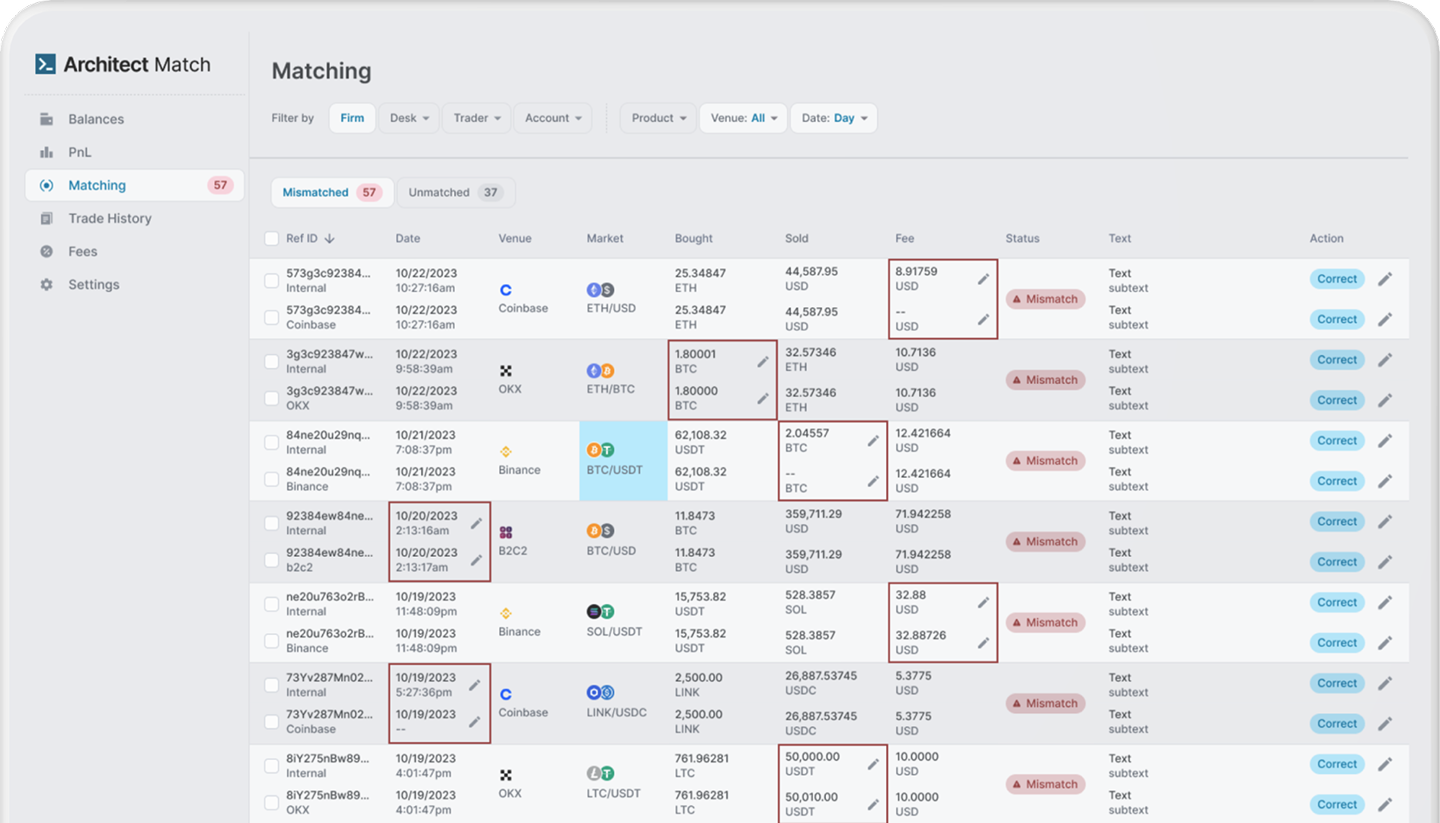
Task: Select the Mismatched tab
Action: 332,192
